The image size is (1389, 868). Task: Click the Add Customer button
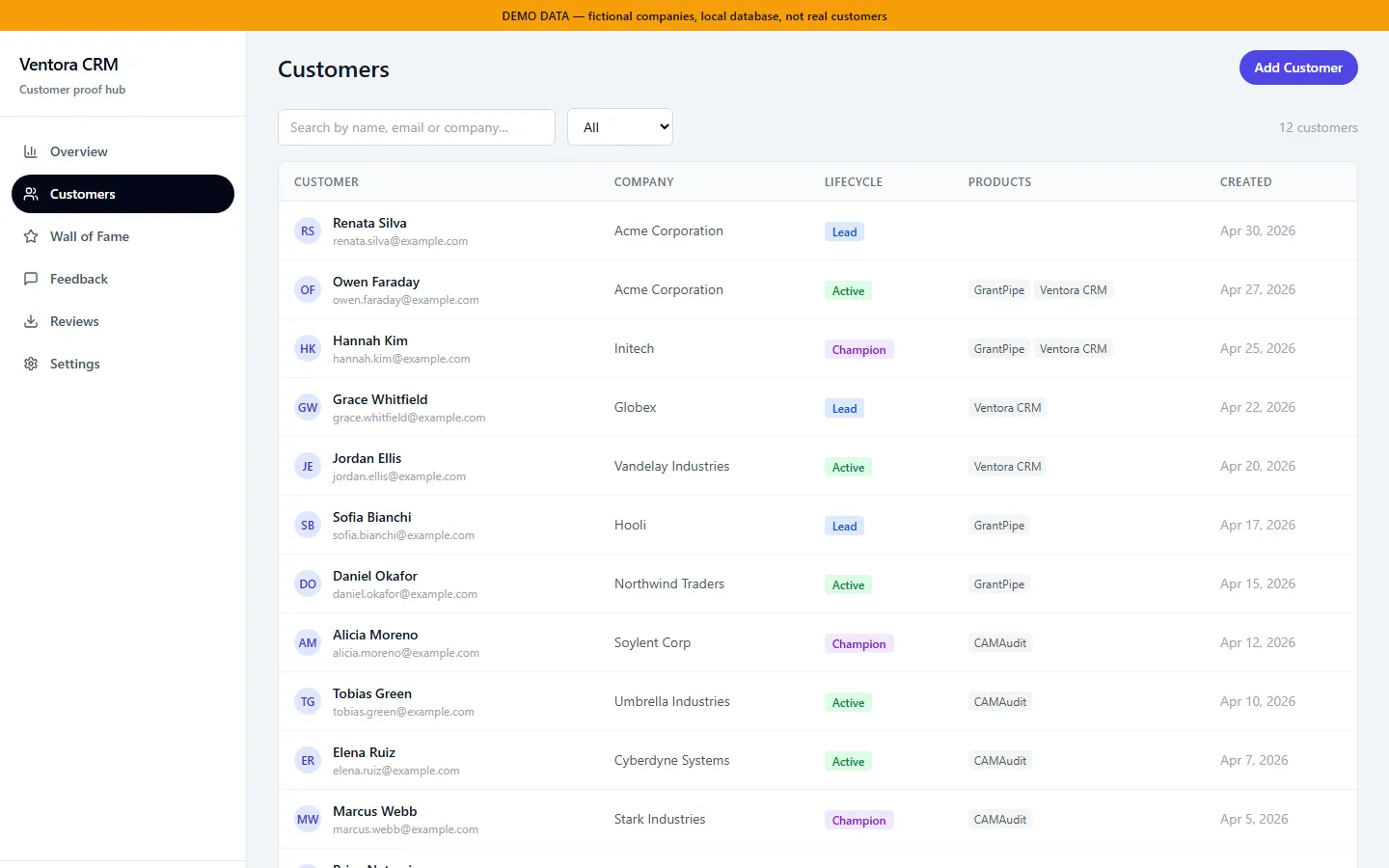pyautogui.click(x=1298, y=68)
